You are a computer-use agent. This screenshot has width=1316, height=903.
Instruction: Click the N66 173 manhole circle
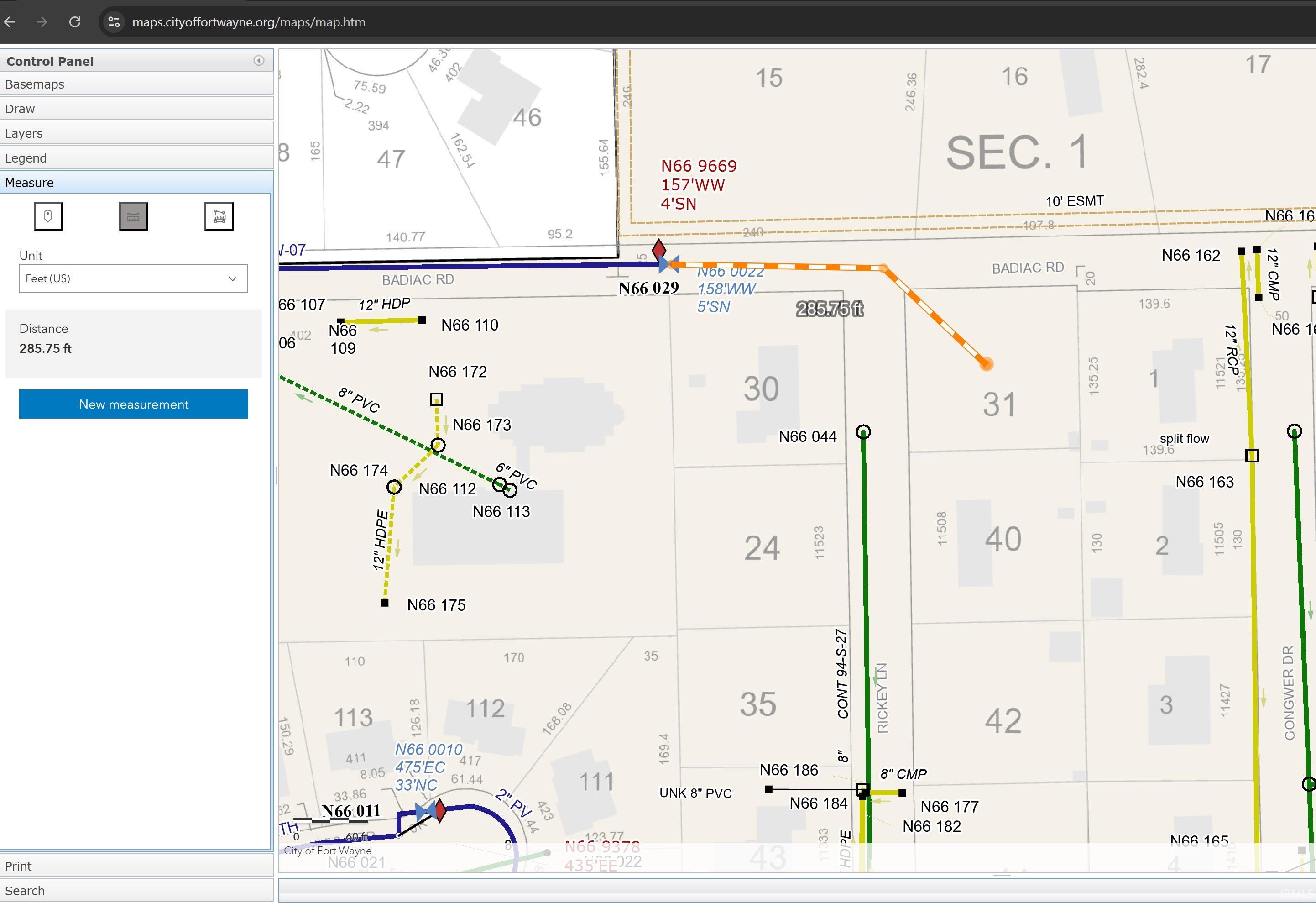[438, 445]
